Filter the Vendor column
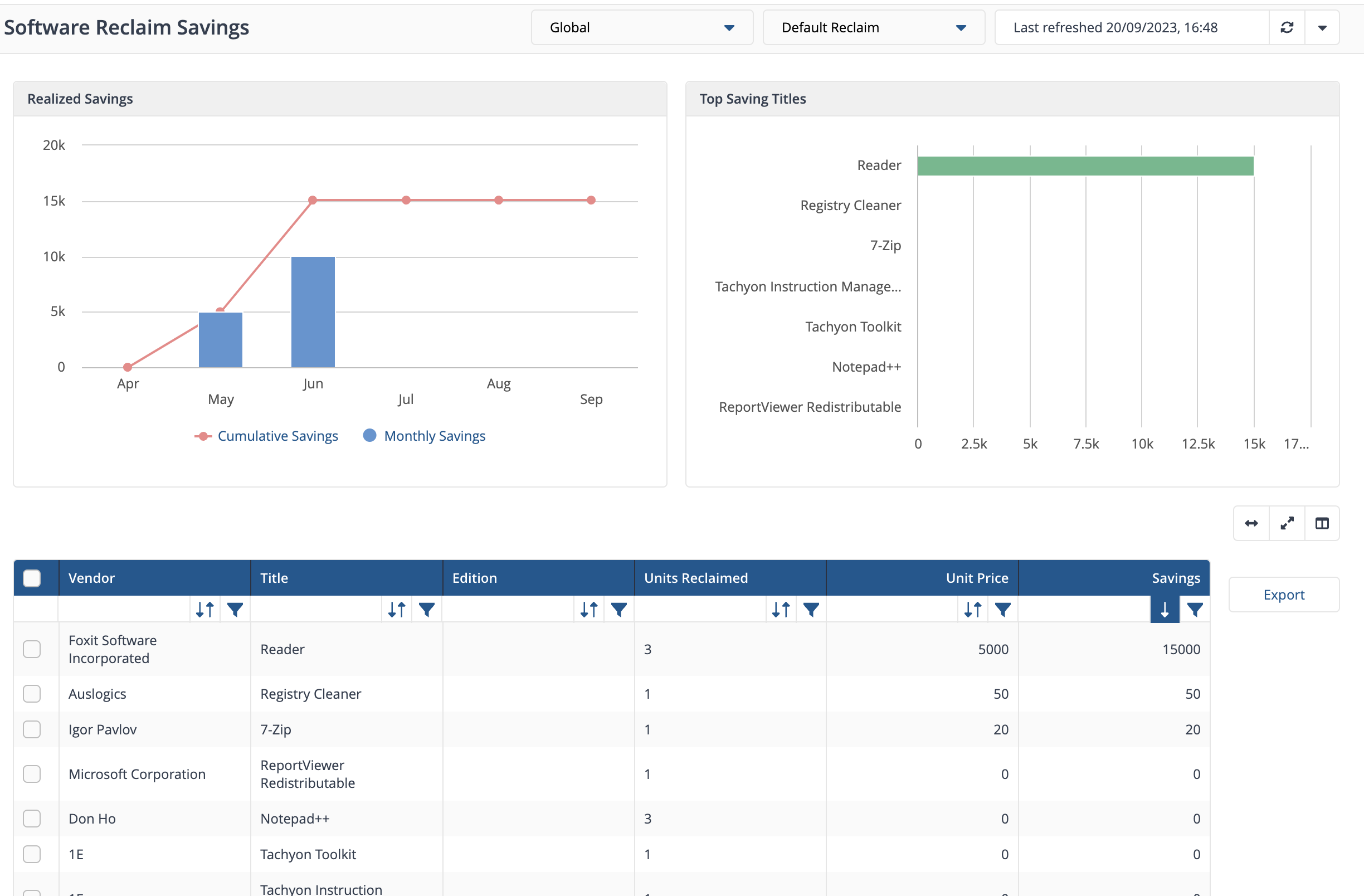1364x896 pixels. pos(235,609)
